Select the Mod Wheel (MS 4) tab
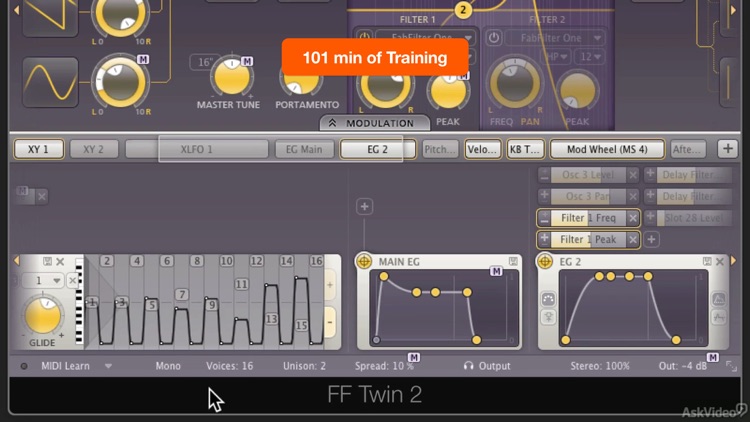 pyautogui.click(x=607, y=149)
